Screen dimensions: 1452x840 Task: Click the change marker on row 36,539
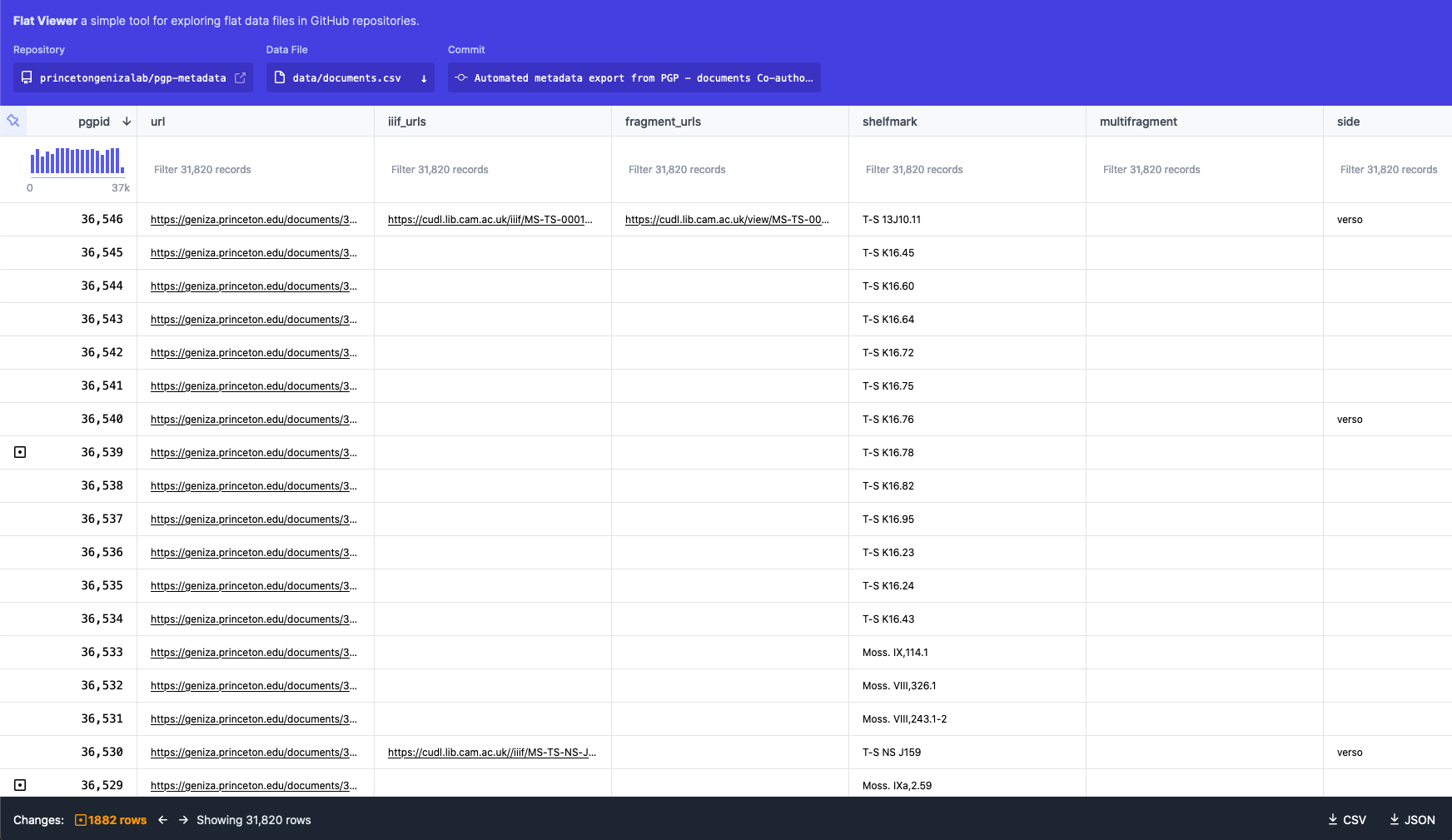[20, 452]
